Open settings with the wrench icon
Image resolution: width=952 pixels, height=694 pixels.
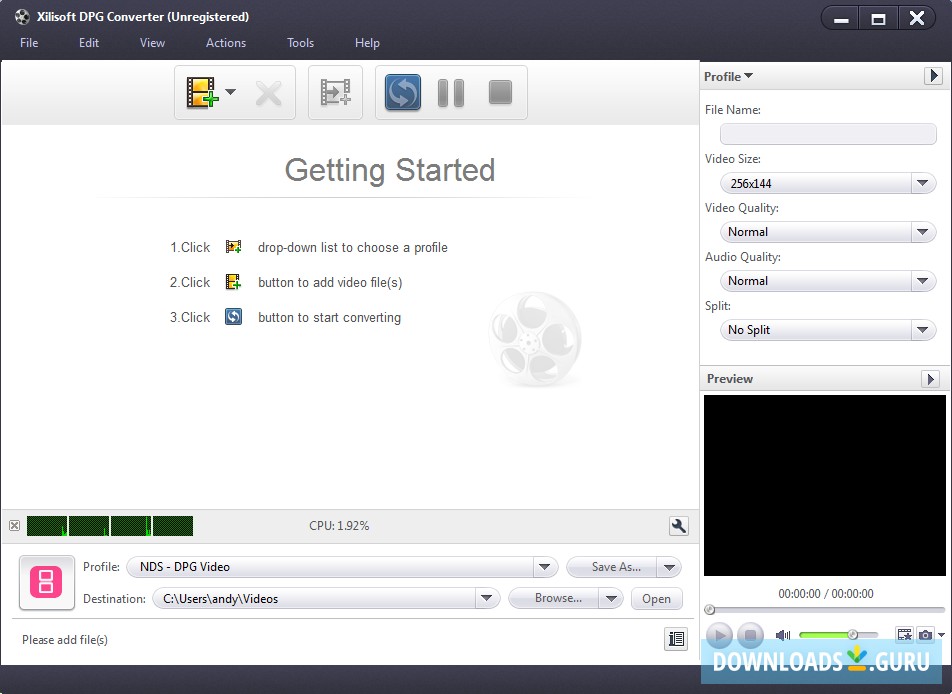pyautogui.click(x=678, y=526)
